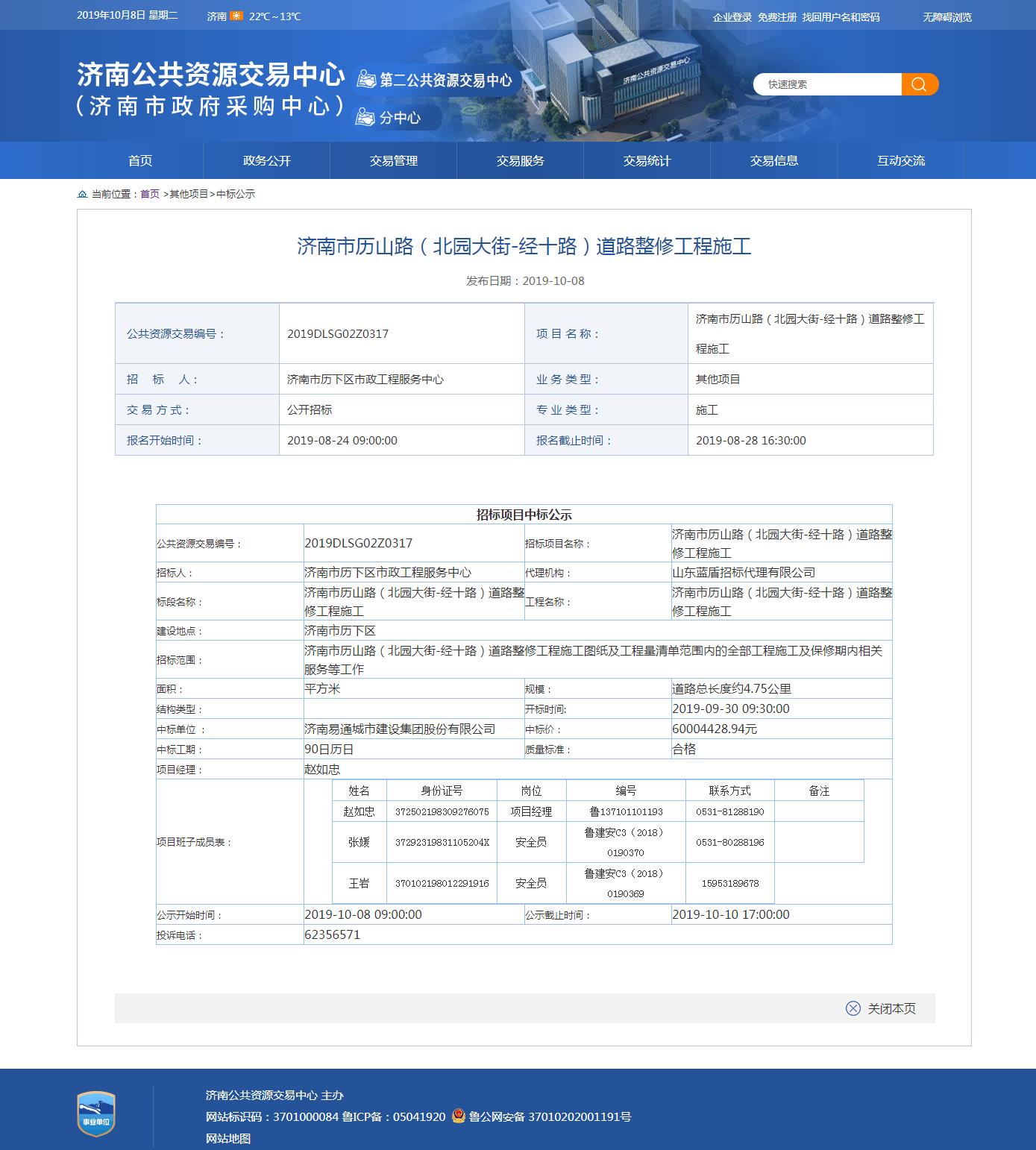
Task: Click the phone number 15953189678
Action: [x=729, y=883]
